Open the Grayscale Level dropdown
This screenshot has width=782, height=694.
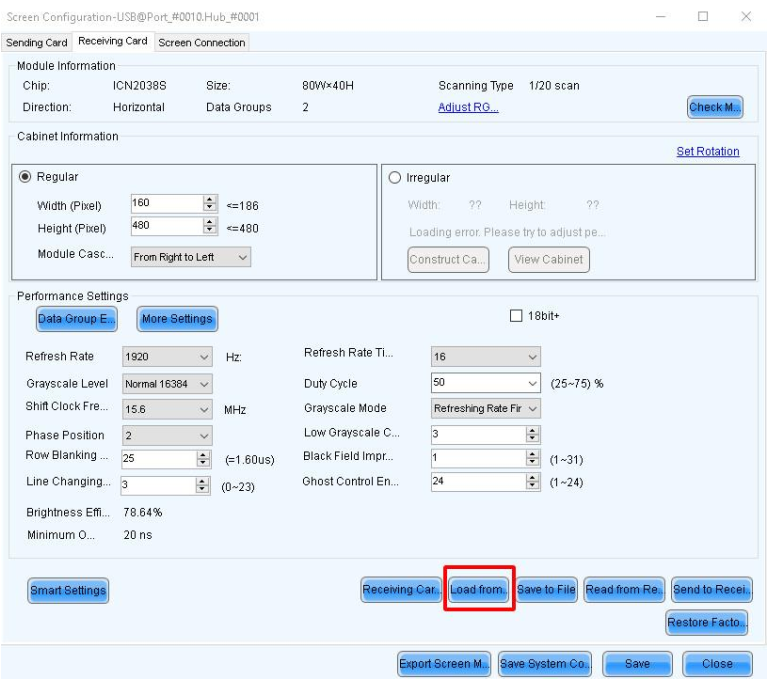pos(167,383)
